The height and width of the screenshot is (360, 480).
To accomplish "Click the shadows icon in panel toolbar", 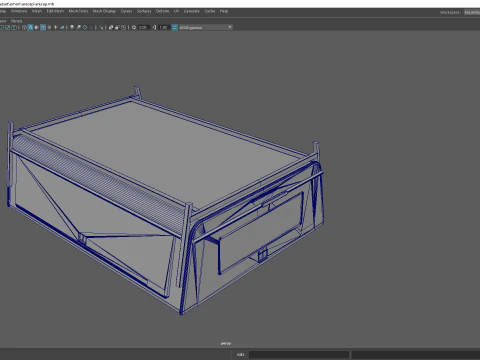I will pyautogui.click(x=62, y=27).
